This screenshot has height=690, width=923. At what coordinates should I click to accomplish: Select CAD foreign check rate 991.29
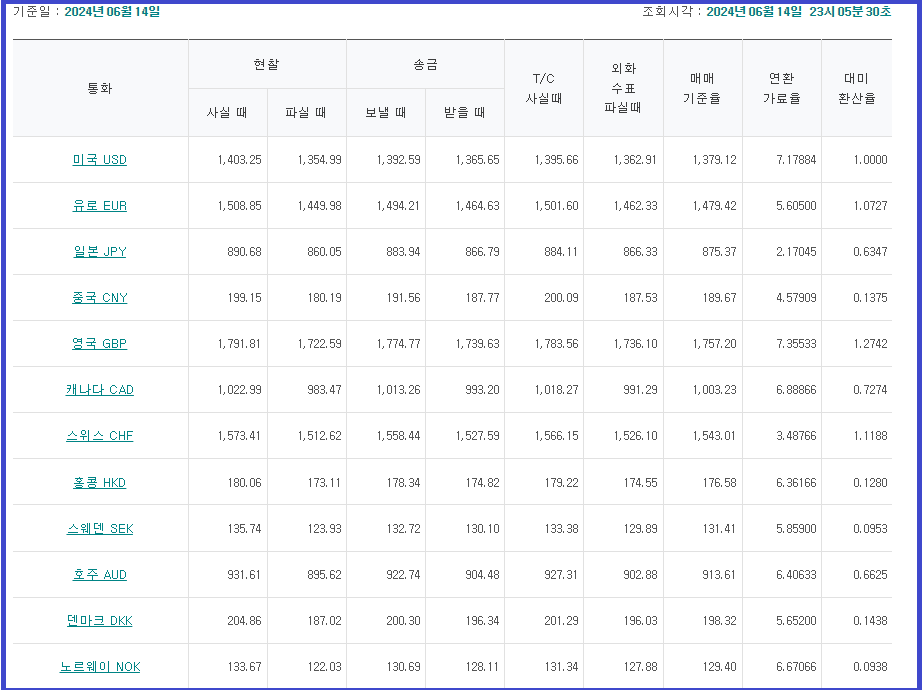pos(640,390)
